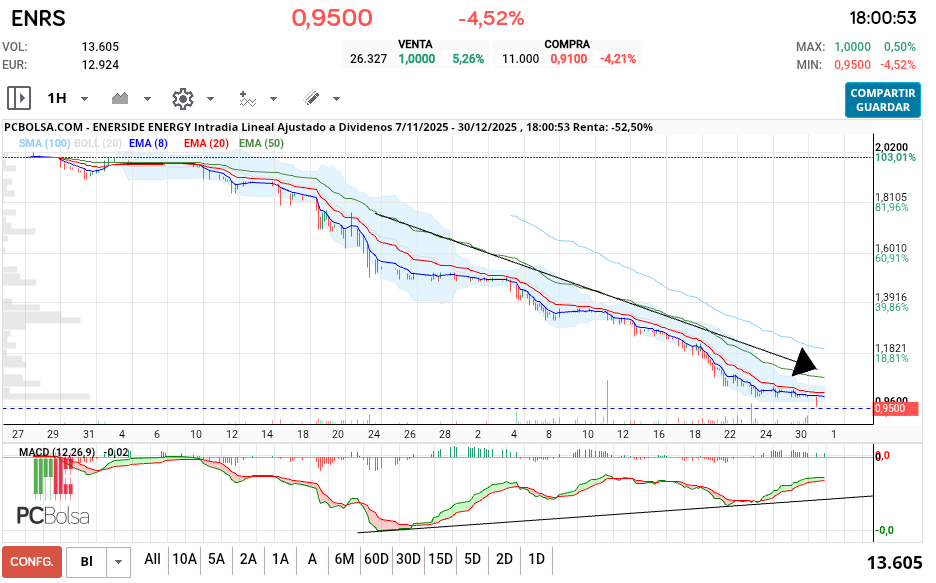This screenshot has height=583, width=936.
Task: Select the current price 0,9500 marker
Action: coord(888,408)
